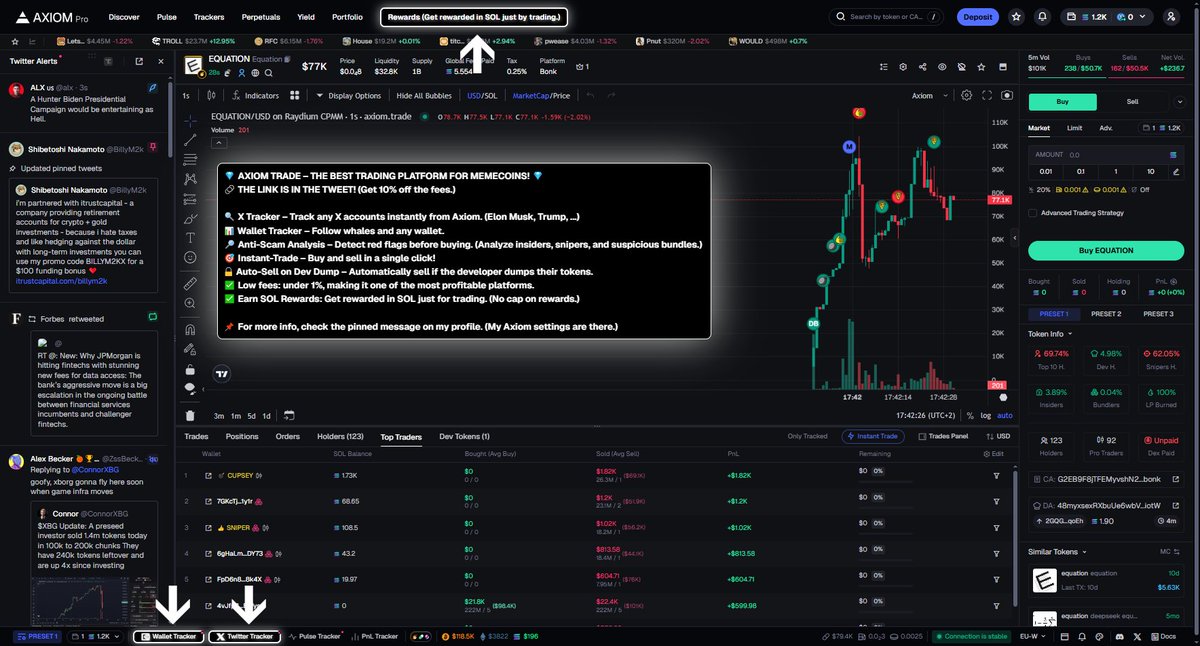Click the fullscreen chart icon
Viewport: 1200px width, 646px height.
987,96
